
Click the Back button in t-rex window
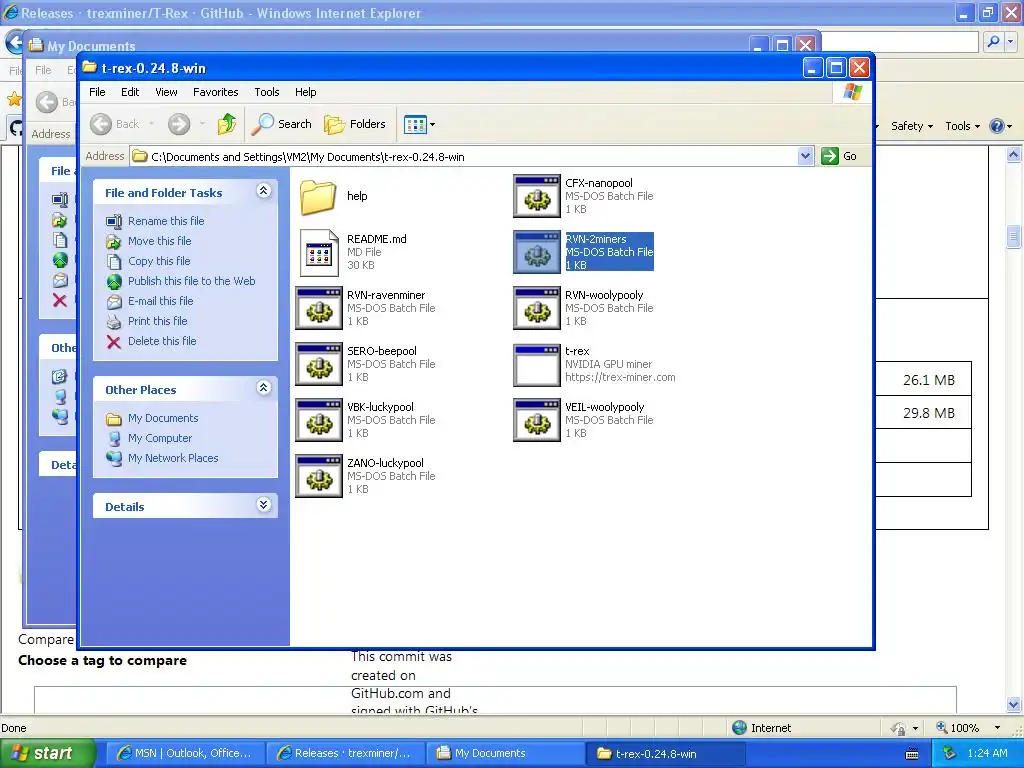point(115,123)
